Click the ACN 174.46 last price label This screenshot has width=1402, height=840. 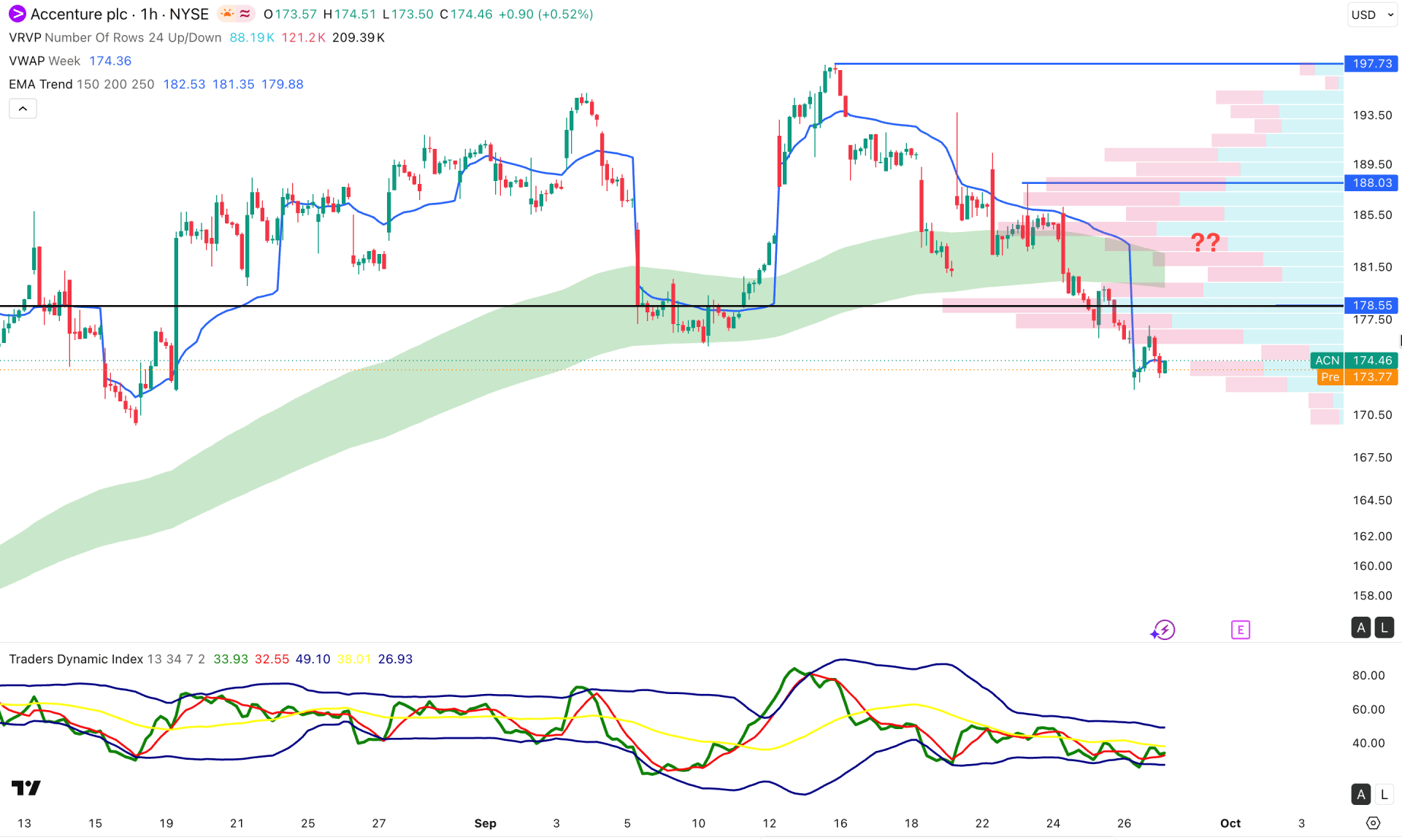click(1355, 361)
